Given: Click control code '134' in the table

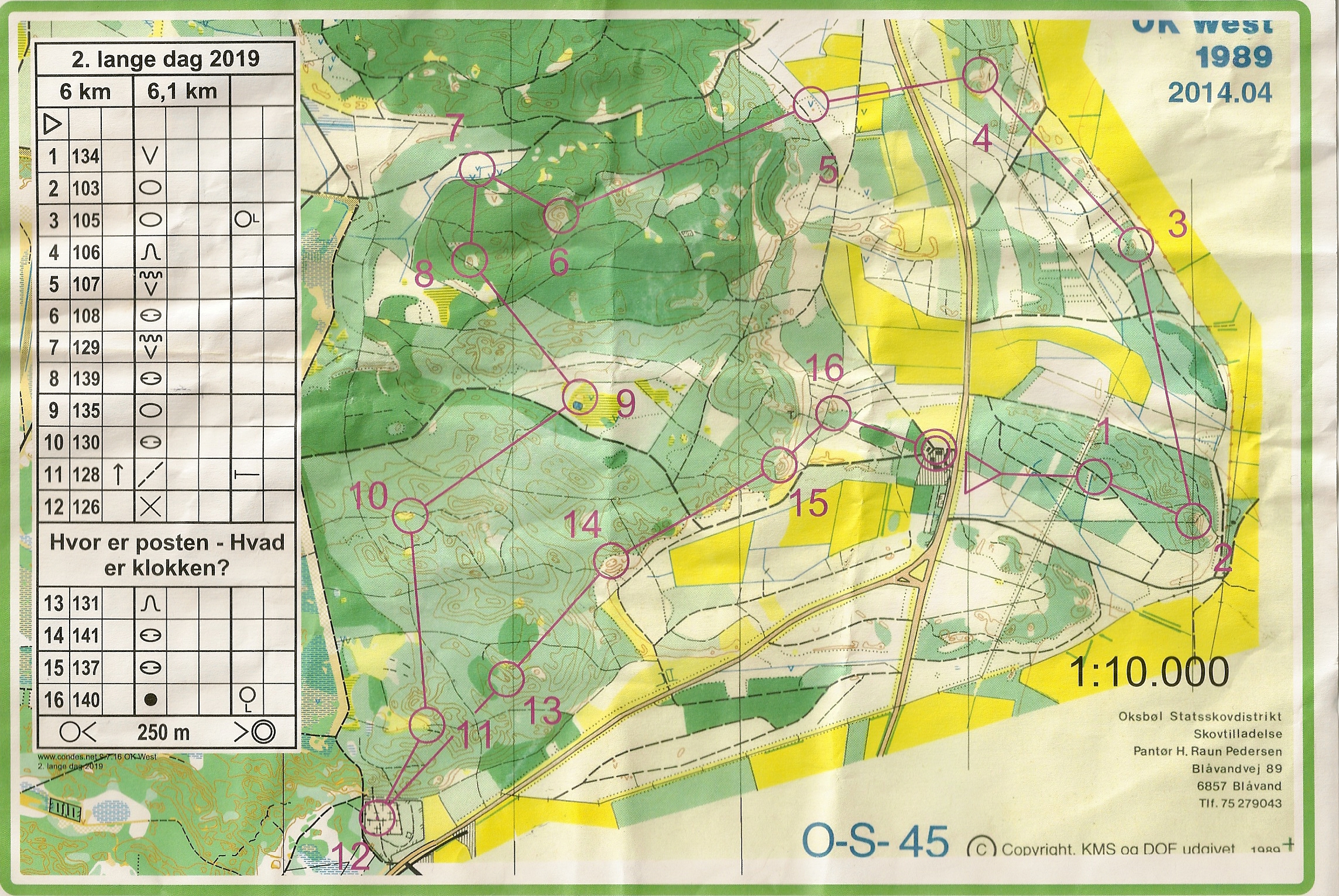Looking at the screenshot, I should coord(86,156).
